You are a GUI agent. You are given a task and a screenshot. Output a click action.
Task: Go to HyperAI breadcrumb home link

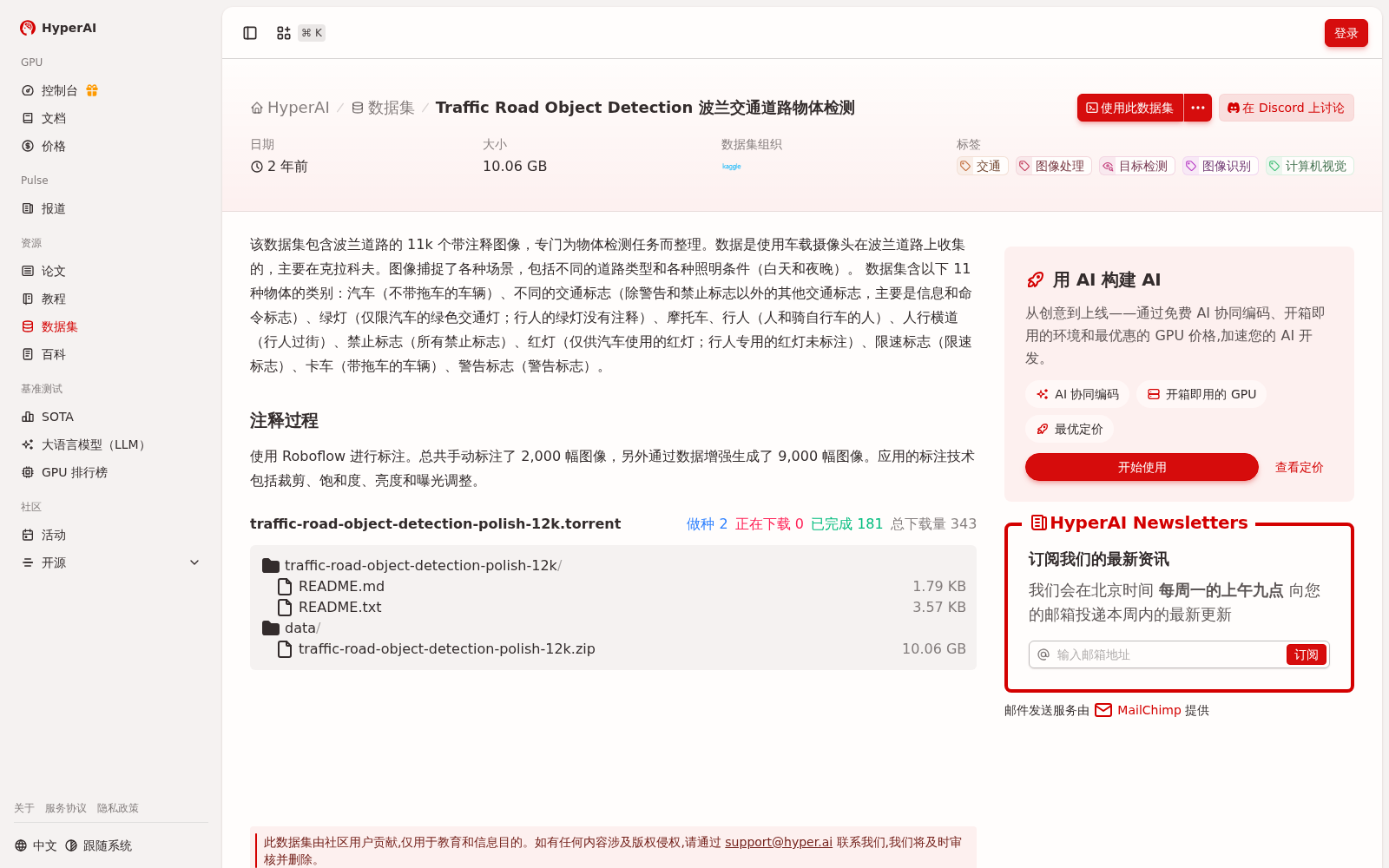tap(290, 108)
